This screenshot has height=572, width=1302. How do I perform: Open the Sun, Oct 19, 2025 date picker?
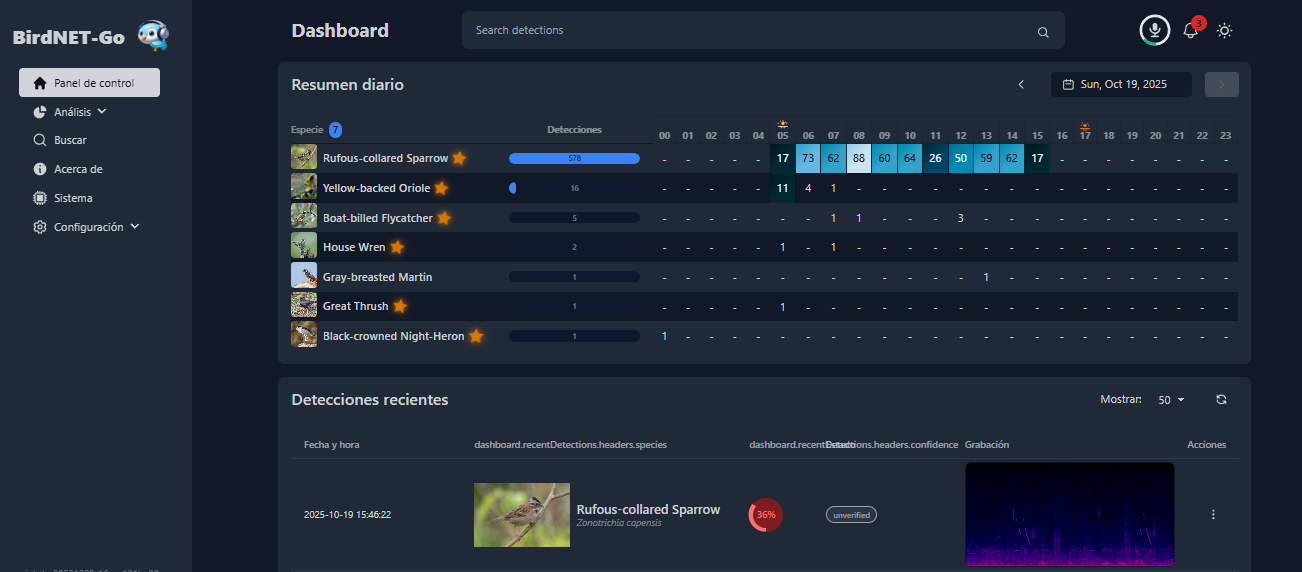click(x=1121, y=85)
